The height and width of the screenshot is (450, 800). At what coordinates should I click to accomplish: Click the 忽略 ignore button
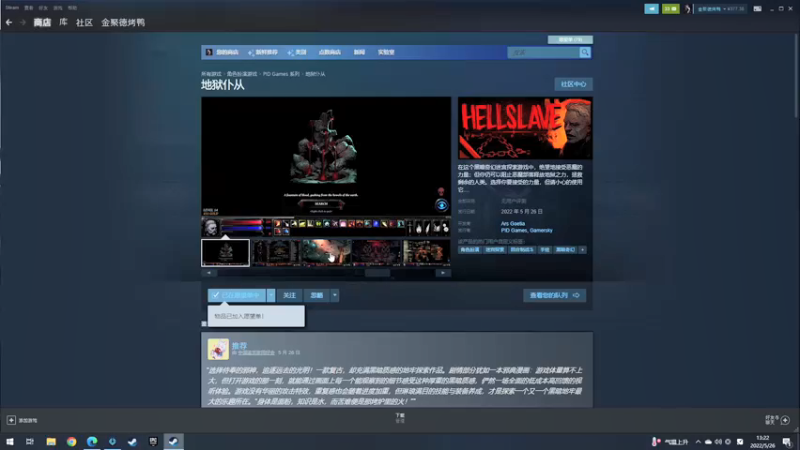coord(317,295)
